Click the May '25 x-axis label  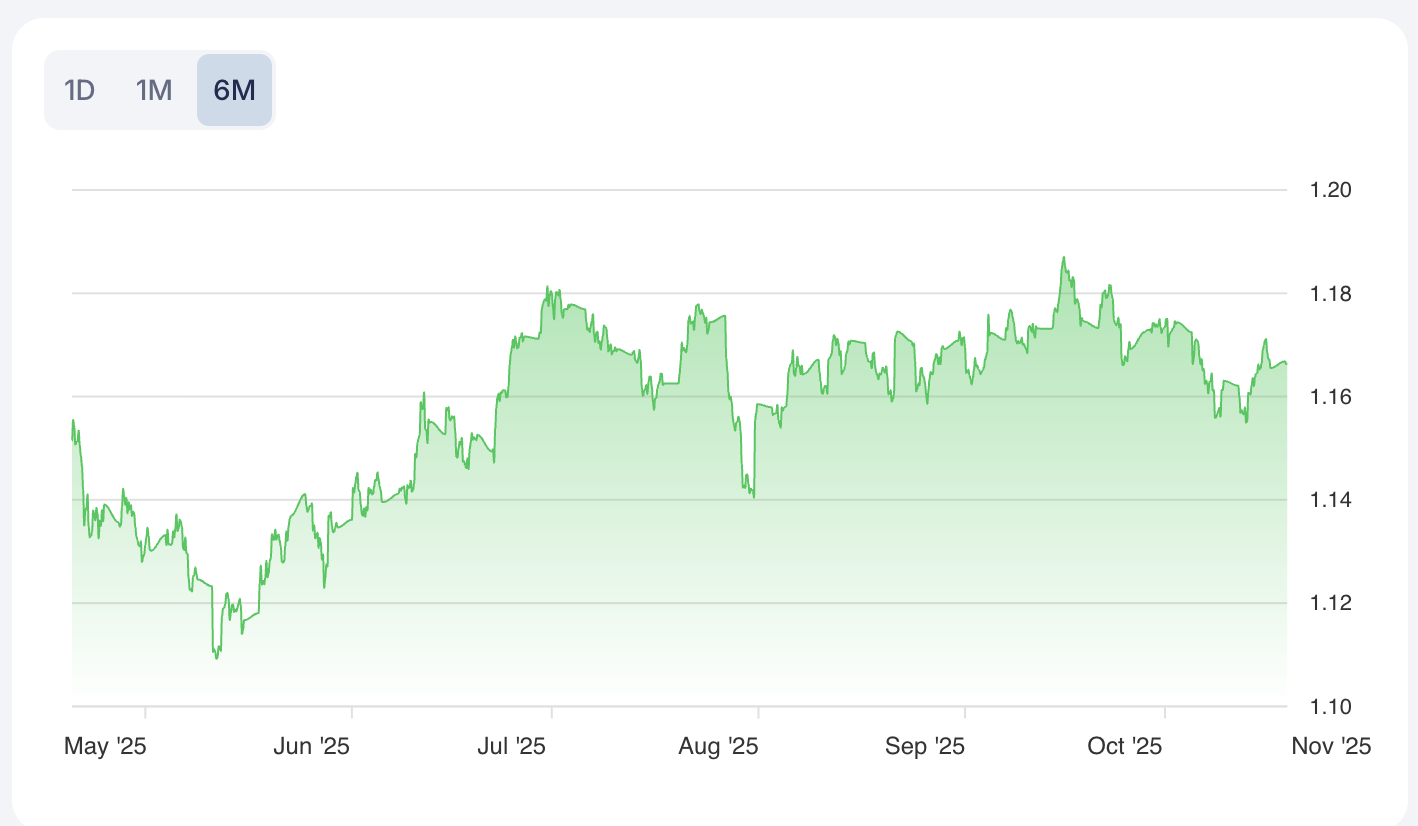105,746
